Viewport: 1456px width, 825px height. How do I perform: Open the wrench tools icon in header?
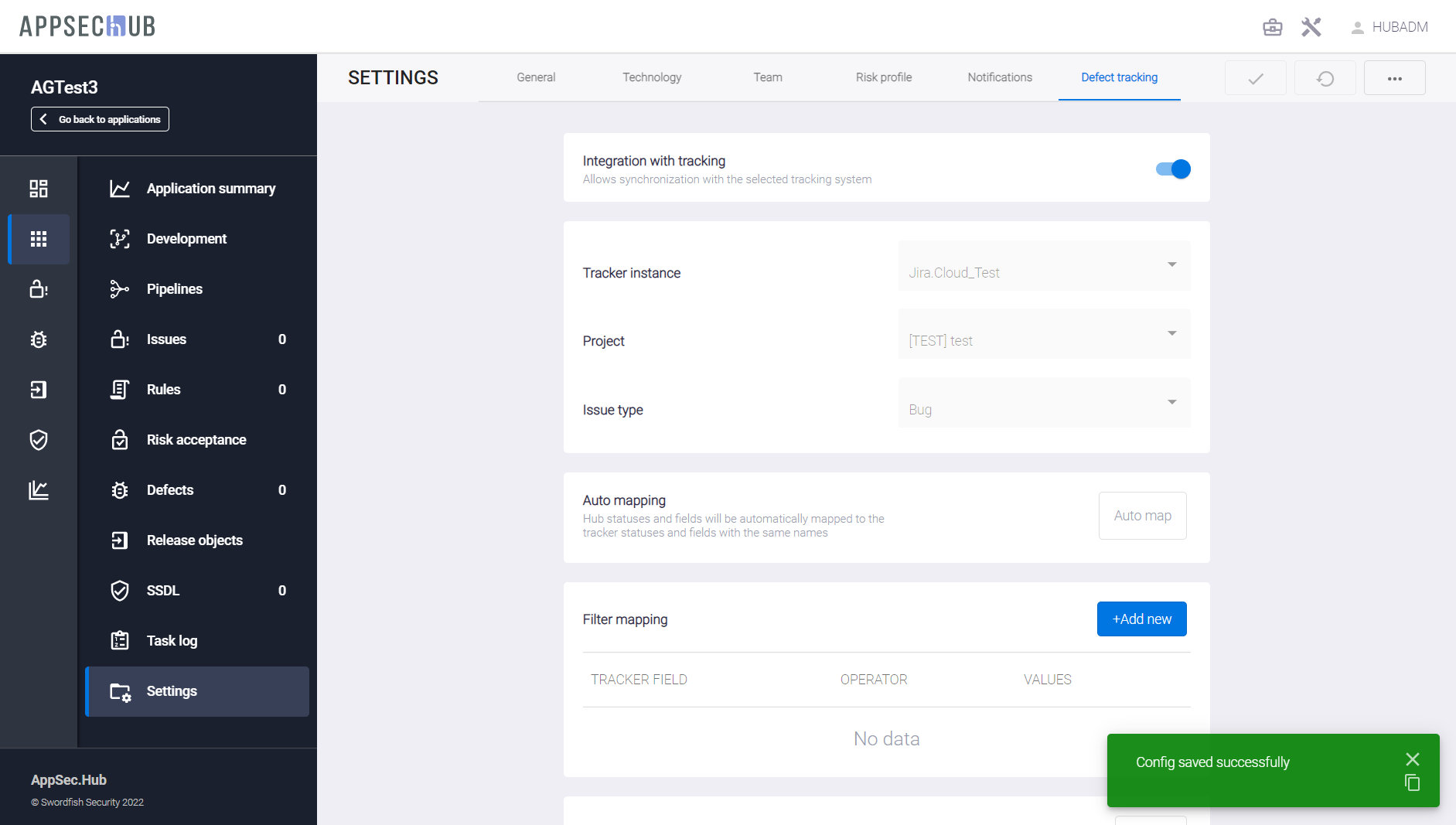point(1311,28)
